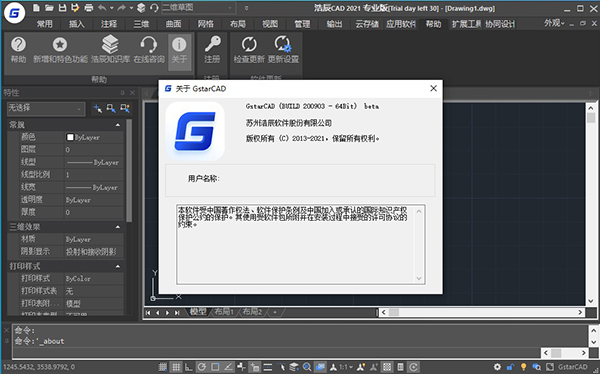Open the 常用 ribbon tab

[x=44, y=24]
